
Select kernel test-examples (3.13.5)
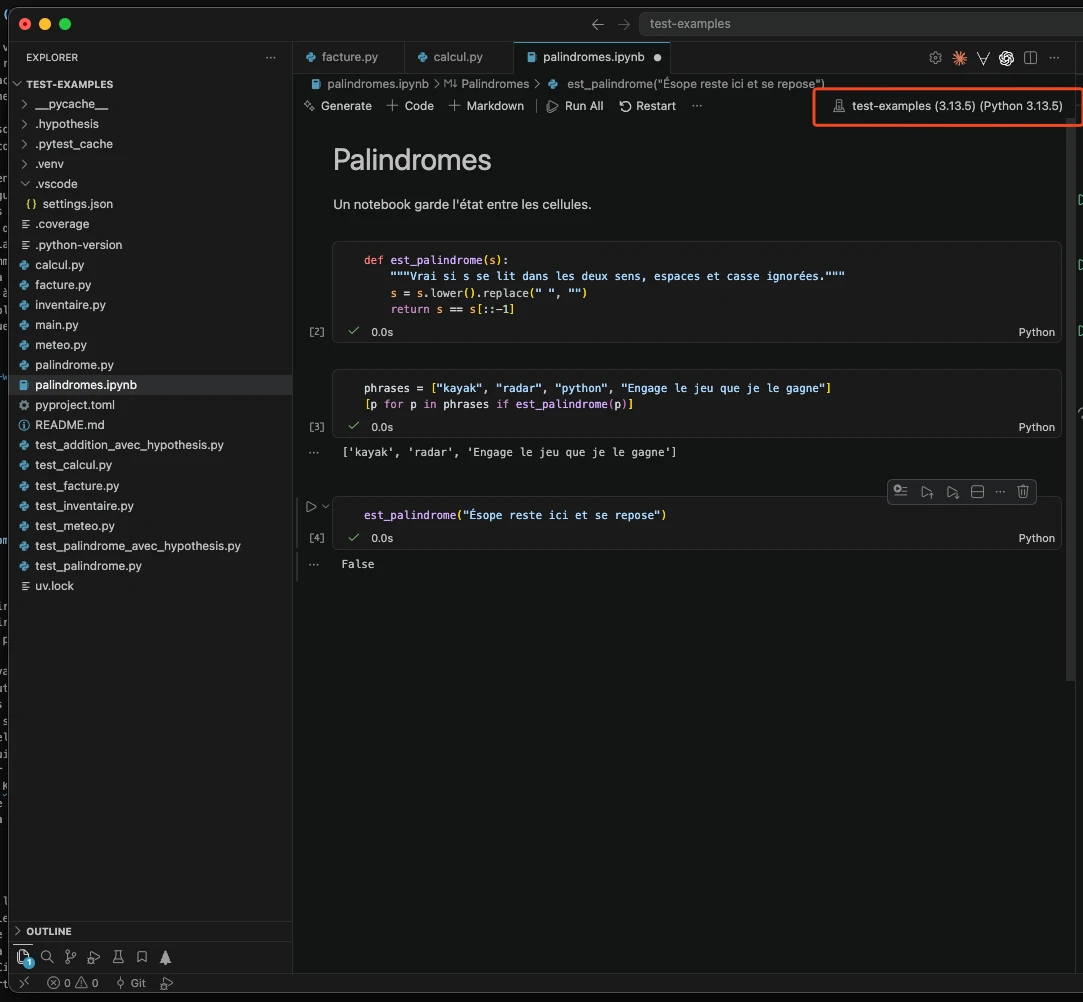(x=948, y=106)
